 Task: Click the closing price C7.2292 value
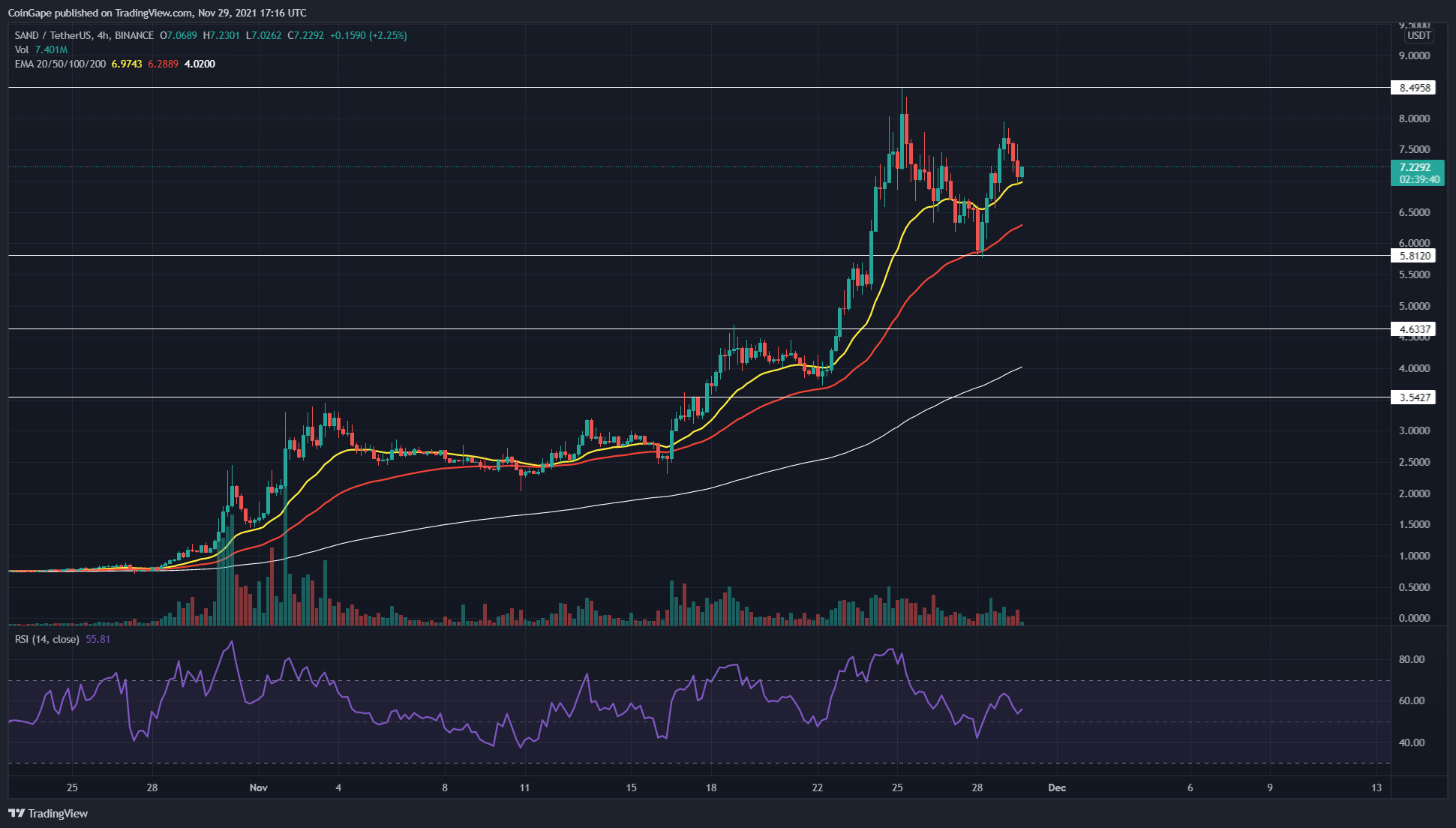point(305,35)
